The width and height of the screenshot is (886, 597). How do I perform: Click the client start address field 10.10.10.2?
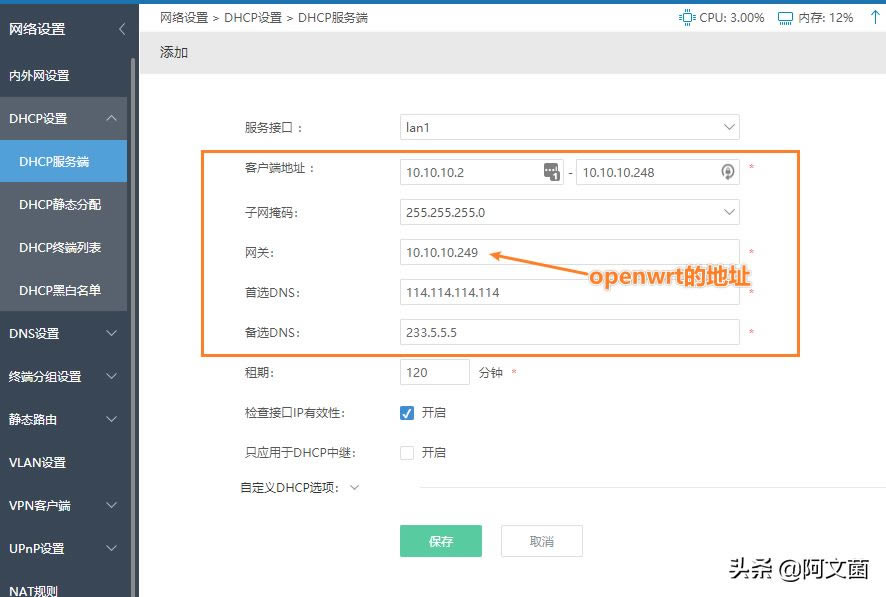click(481, 172)
